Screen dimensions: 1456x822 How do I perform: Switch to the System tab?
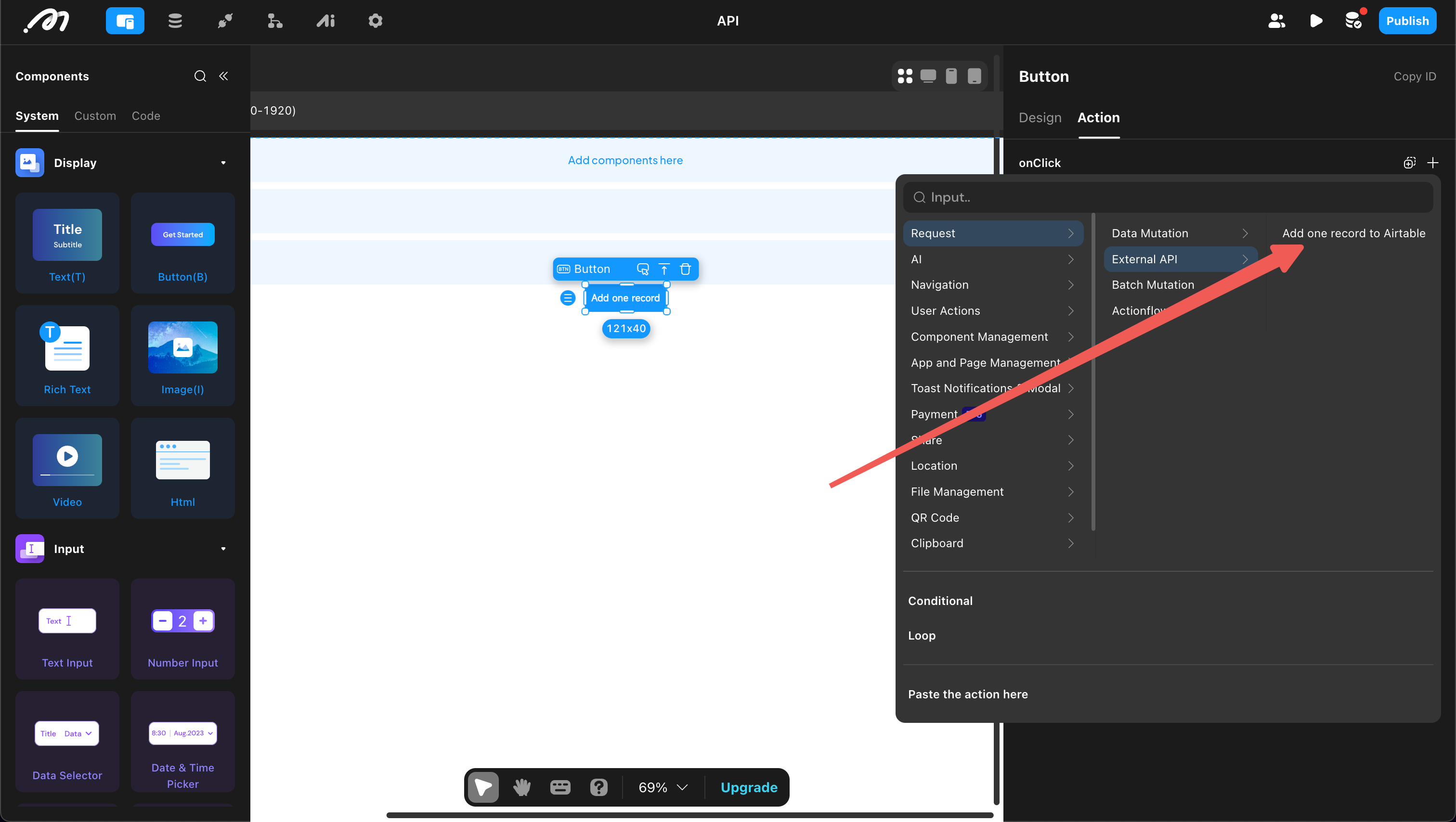point(37,116)
